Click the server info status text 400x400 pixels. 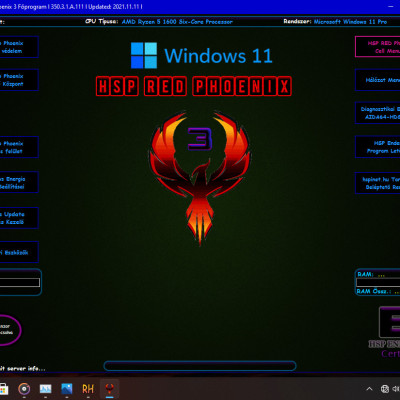point(23,369)
